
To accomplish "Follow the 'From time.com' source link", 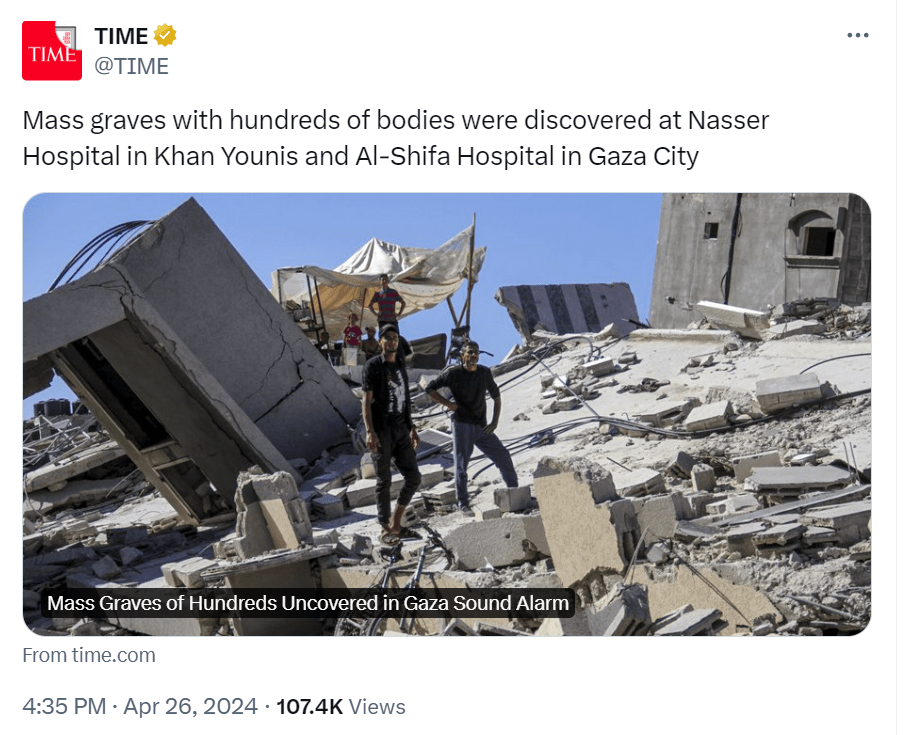I will point(89,655).
